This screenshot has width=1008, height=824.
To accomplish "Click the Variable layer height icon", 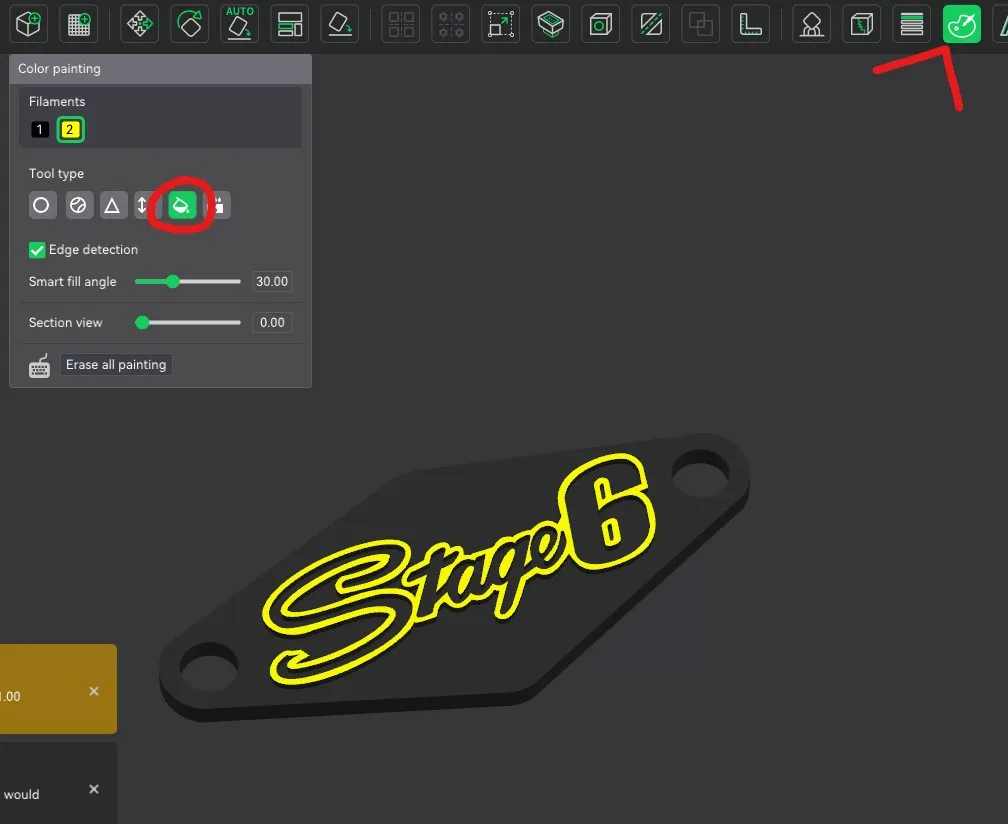I will pyautogui.click(x=912, y=24).
